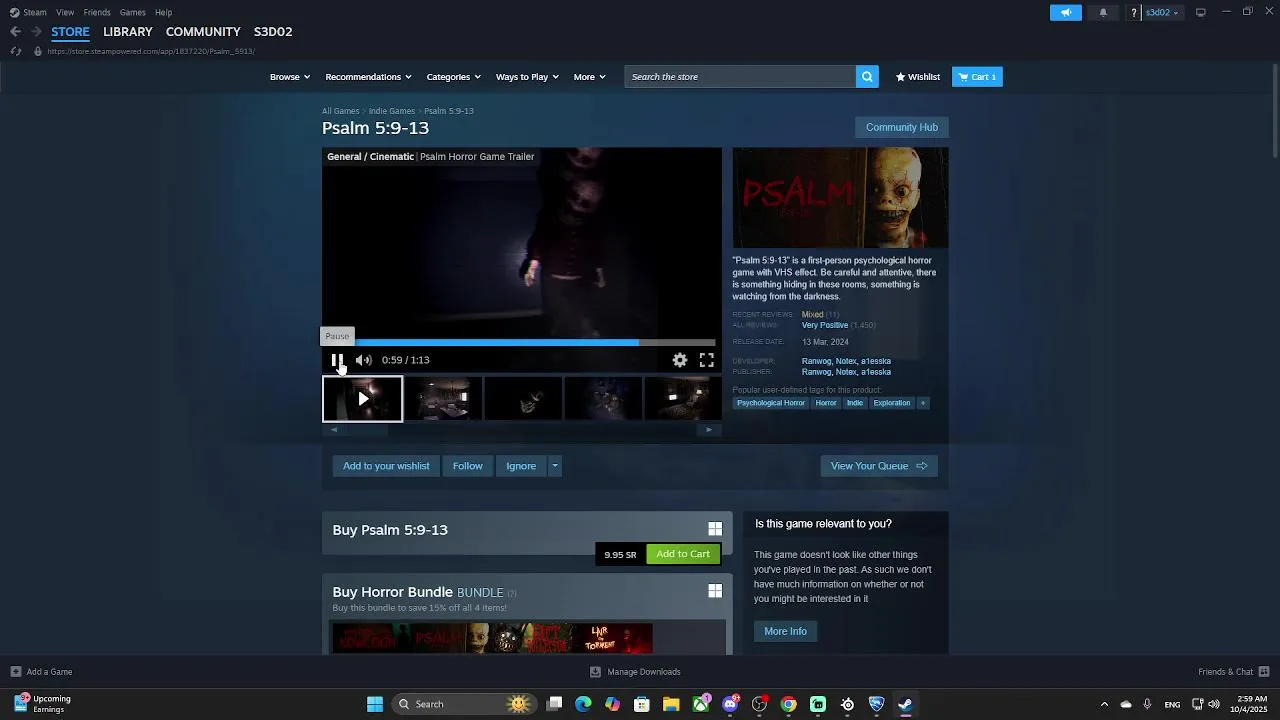Switch to LIBRARY tab
Viewport: 1280px width, 720px height.
pyautogui.click(x=128, y=32)
